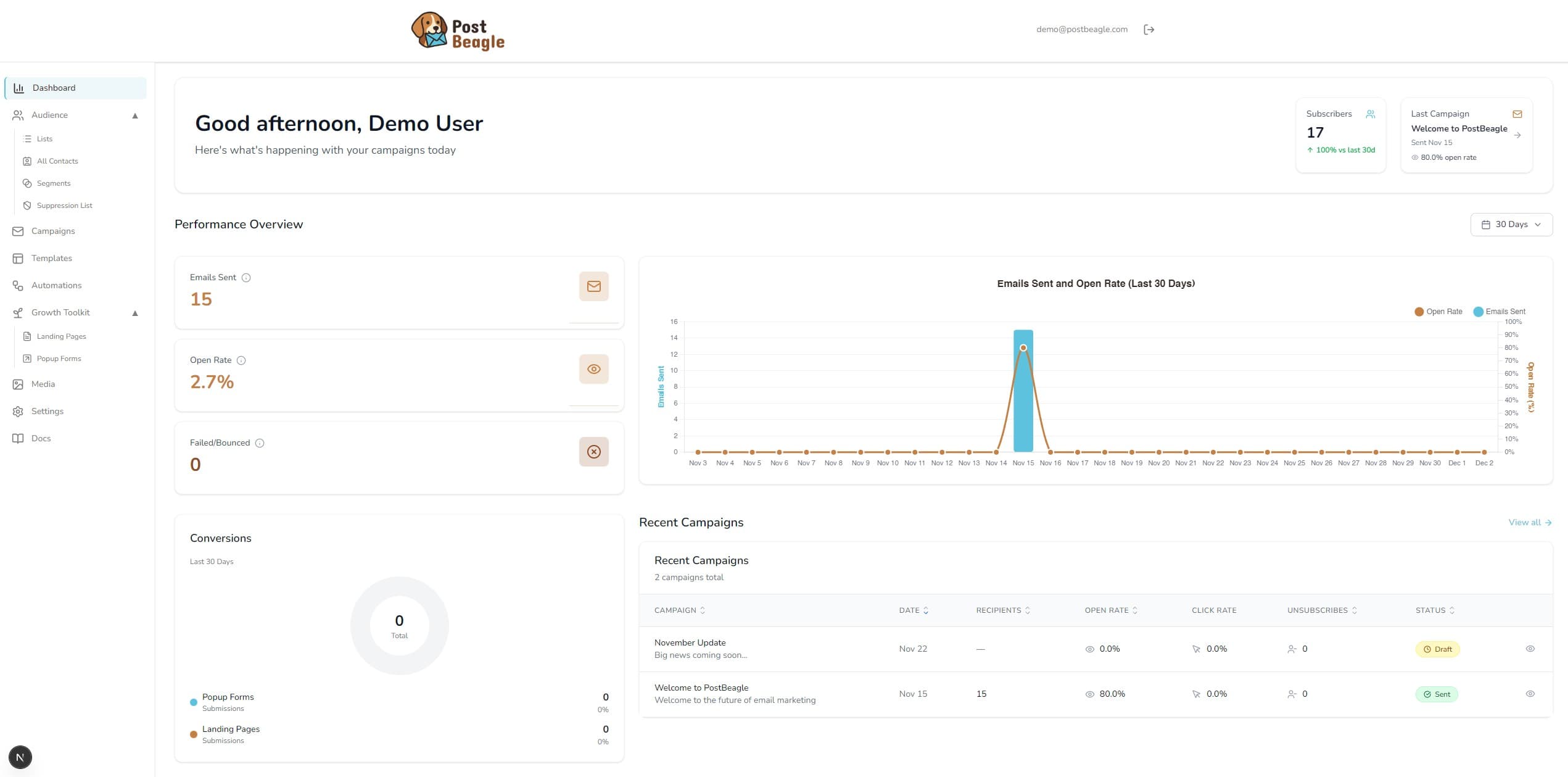Sort table by Unsubscribes column
This screenshot has width=1568, height=777.
pos(1322,610)
